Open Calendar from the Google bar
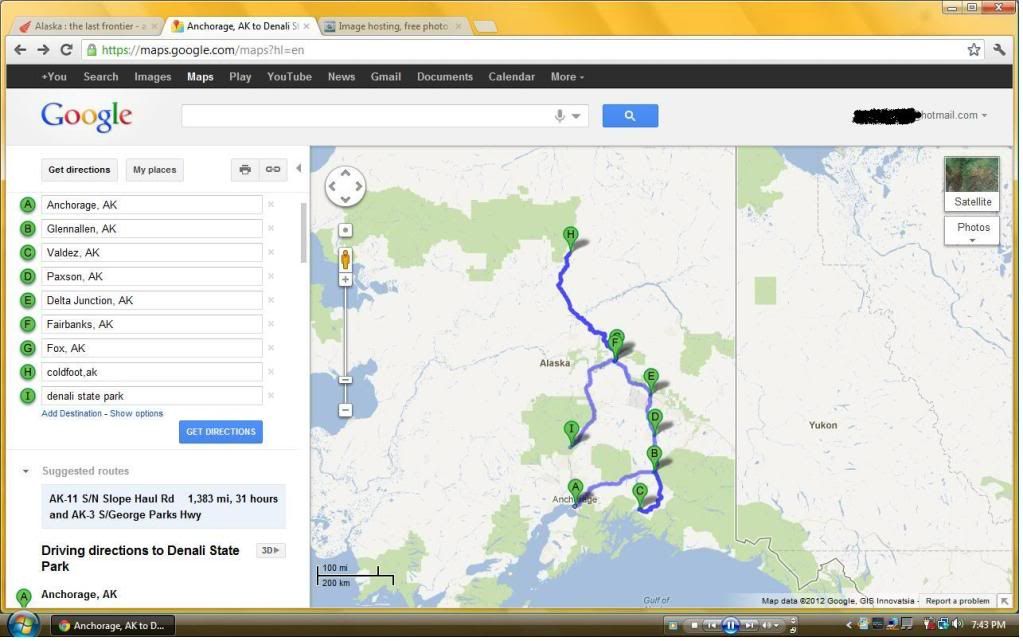 click(x=512, y=76)
